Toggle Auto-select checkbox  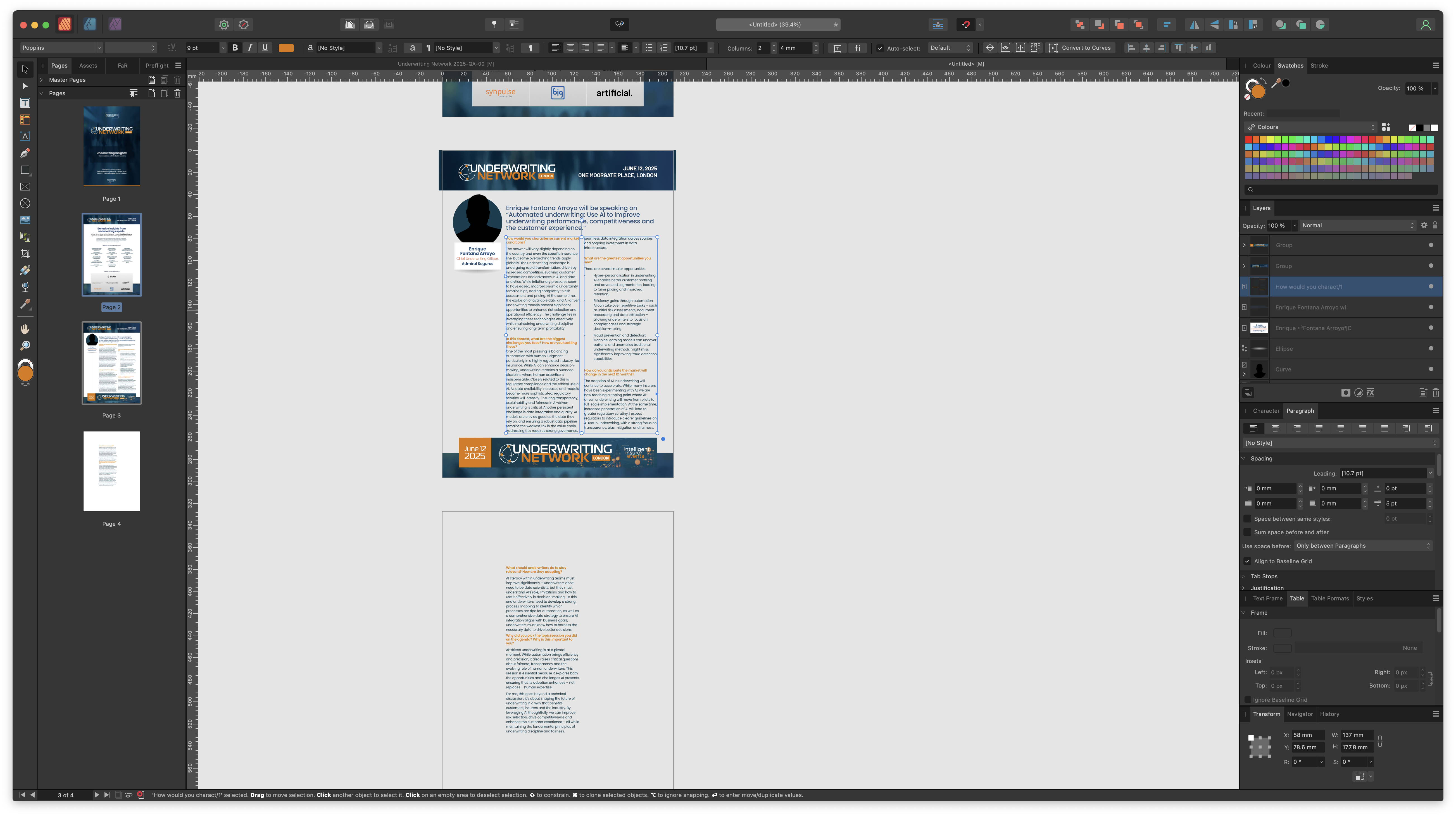(880, 49)
